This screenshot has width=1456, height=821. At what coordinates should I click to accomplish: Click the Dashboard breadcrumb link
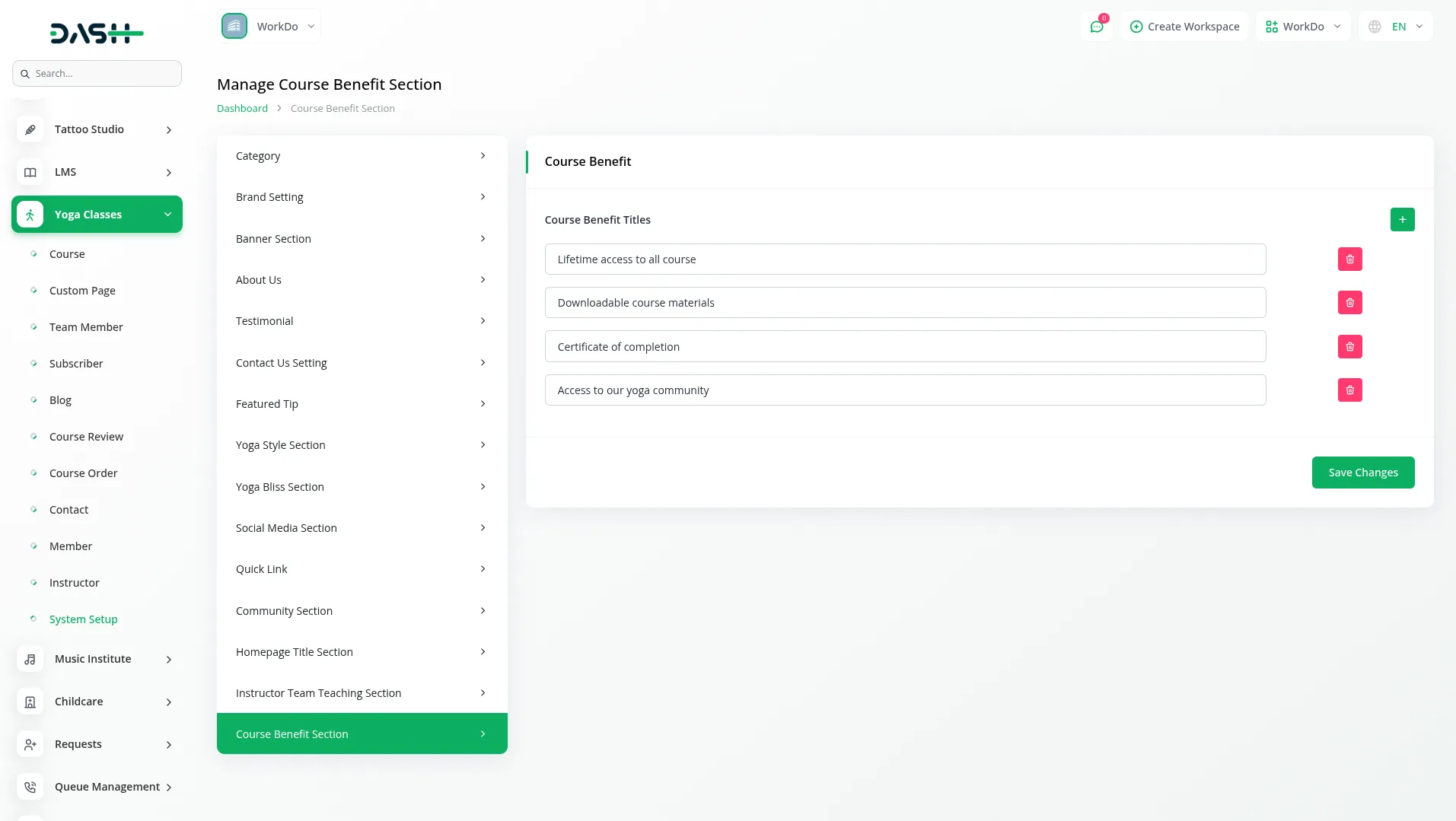(x=242, y=109)
